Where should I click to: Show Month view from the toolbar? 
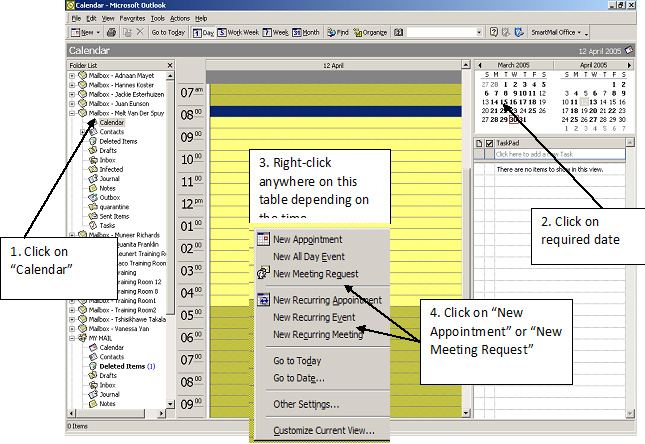tap(304, 32)
